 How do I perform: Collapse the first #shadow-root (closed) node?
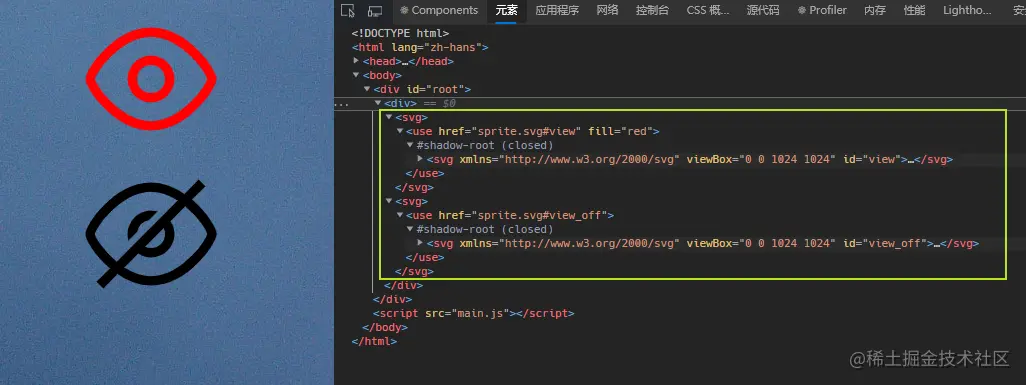tap(410, 145)
